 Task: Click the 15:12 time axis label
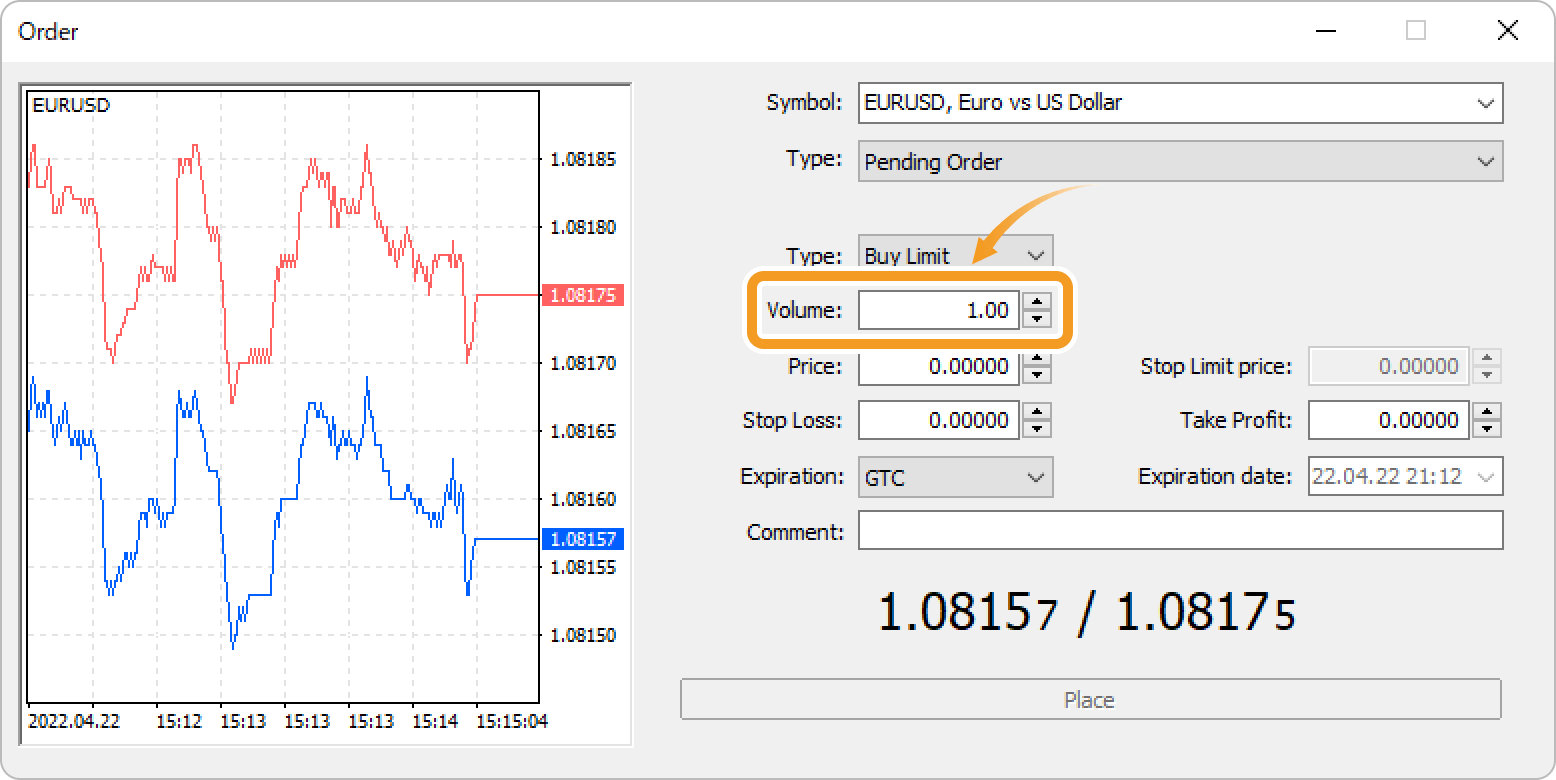[x=177, y=721]
